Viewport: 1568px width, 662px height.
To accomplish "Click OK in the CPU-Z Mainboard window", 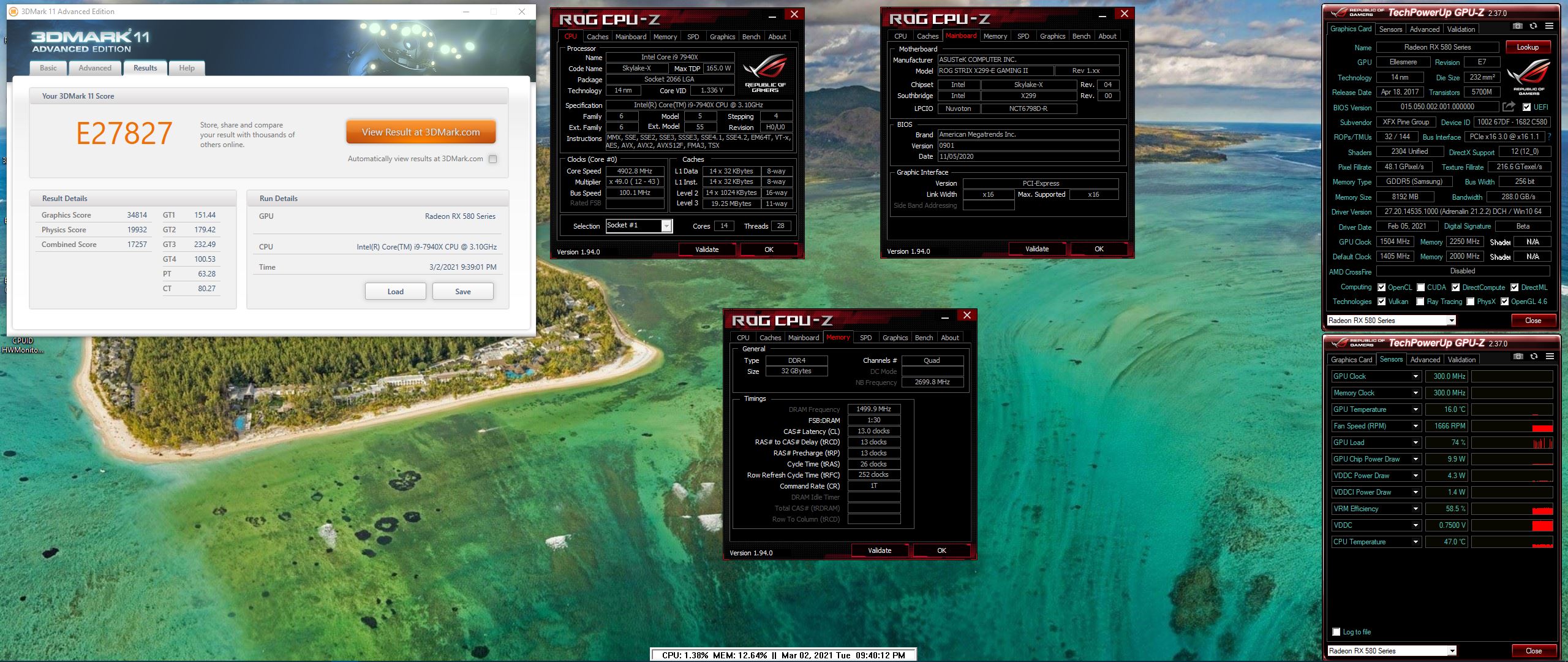I will coord(1099,249).
